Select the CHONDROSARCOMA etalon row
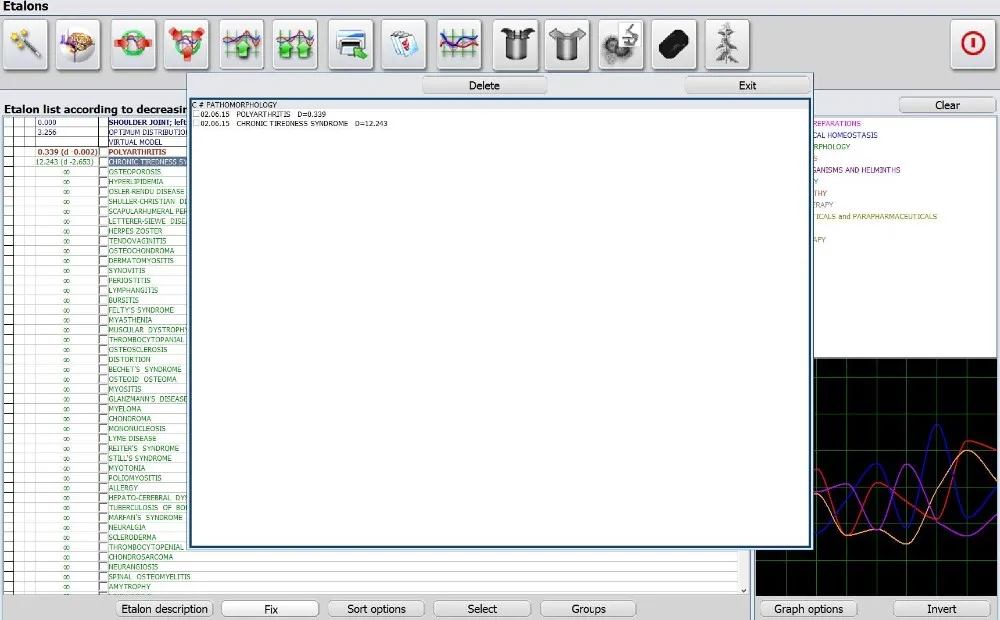Image resolution: width=1000 pixels, height=620 pixels. click(x=140, y=557)
